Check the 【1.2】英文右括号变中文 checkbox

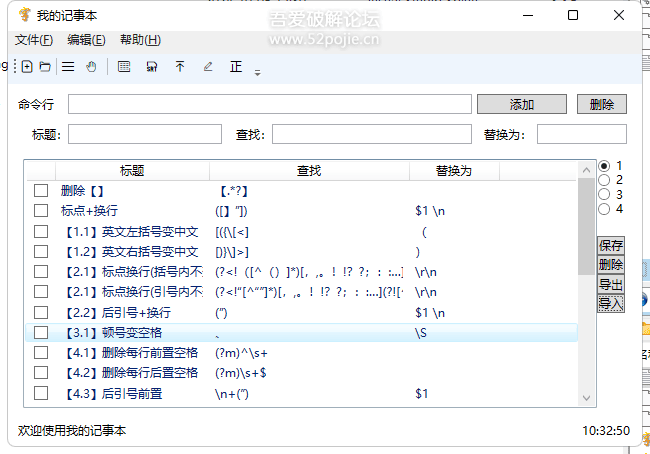point(41,252)
